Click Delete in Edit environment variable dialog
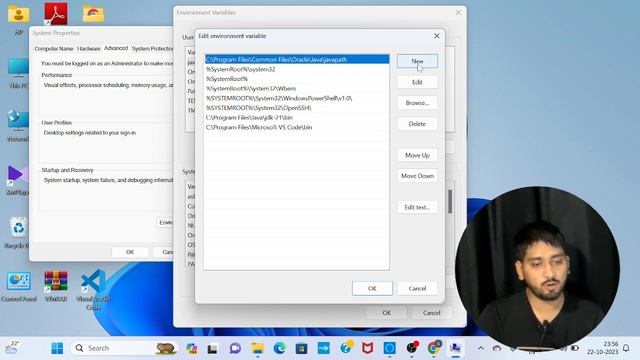640x360 pixels. 417,124
